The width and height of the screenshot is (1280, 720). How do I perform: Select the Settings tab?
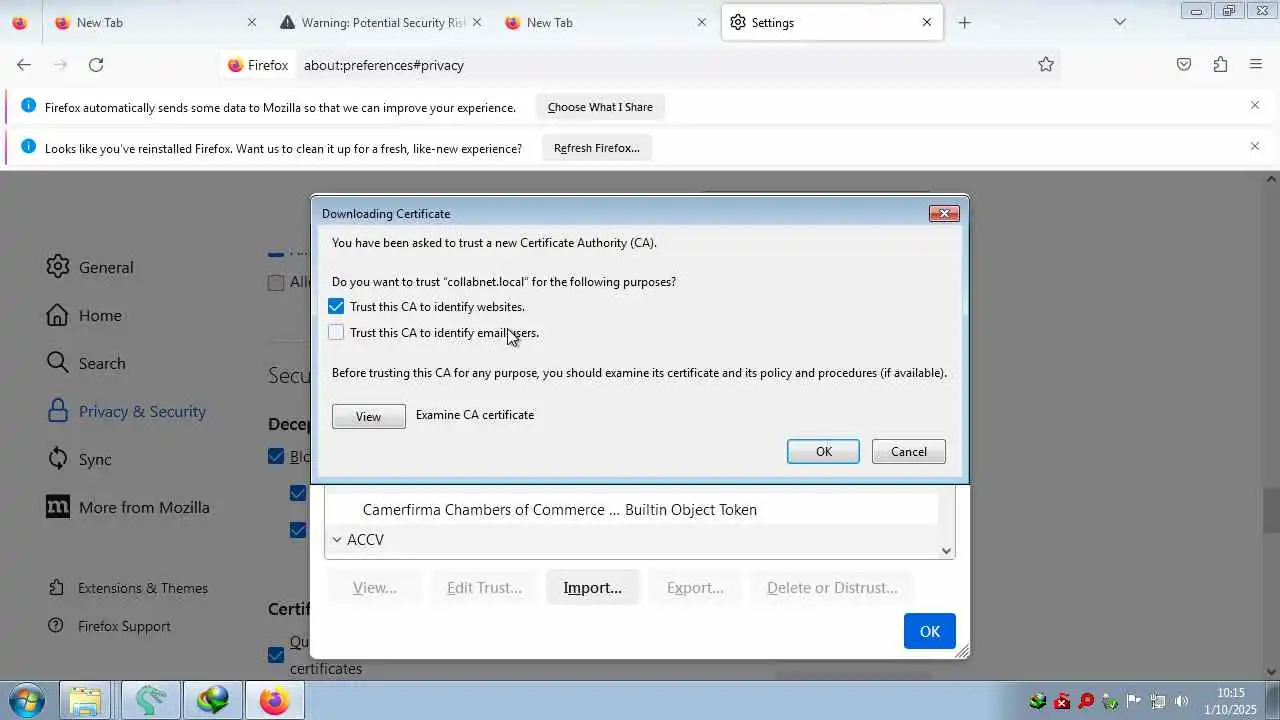tap(832, 22)
